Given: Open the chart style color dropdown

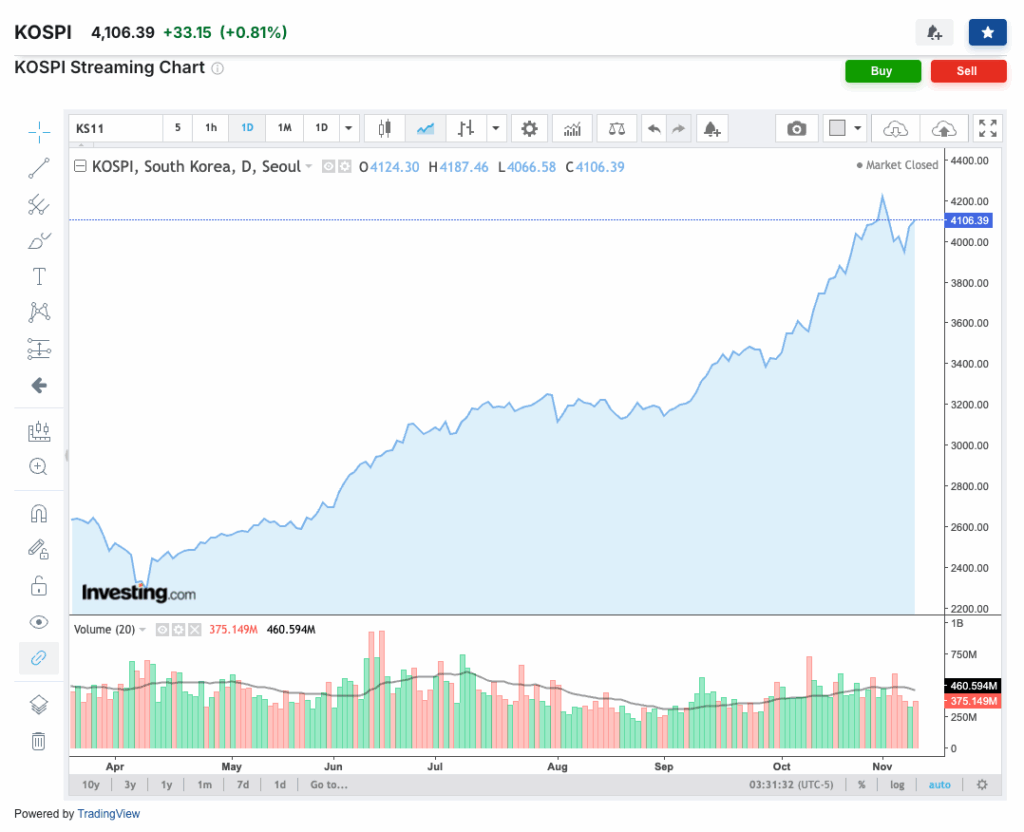Looking at the screenshot, I should (x=857, y=128).
